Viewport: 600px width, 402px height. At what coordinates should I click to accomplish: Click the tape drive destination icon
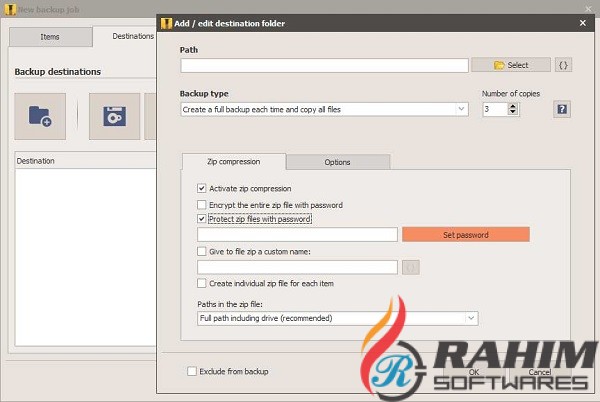114,116
